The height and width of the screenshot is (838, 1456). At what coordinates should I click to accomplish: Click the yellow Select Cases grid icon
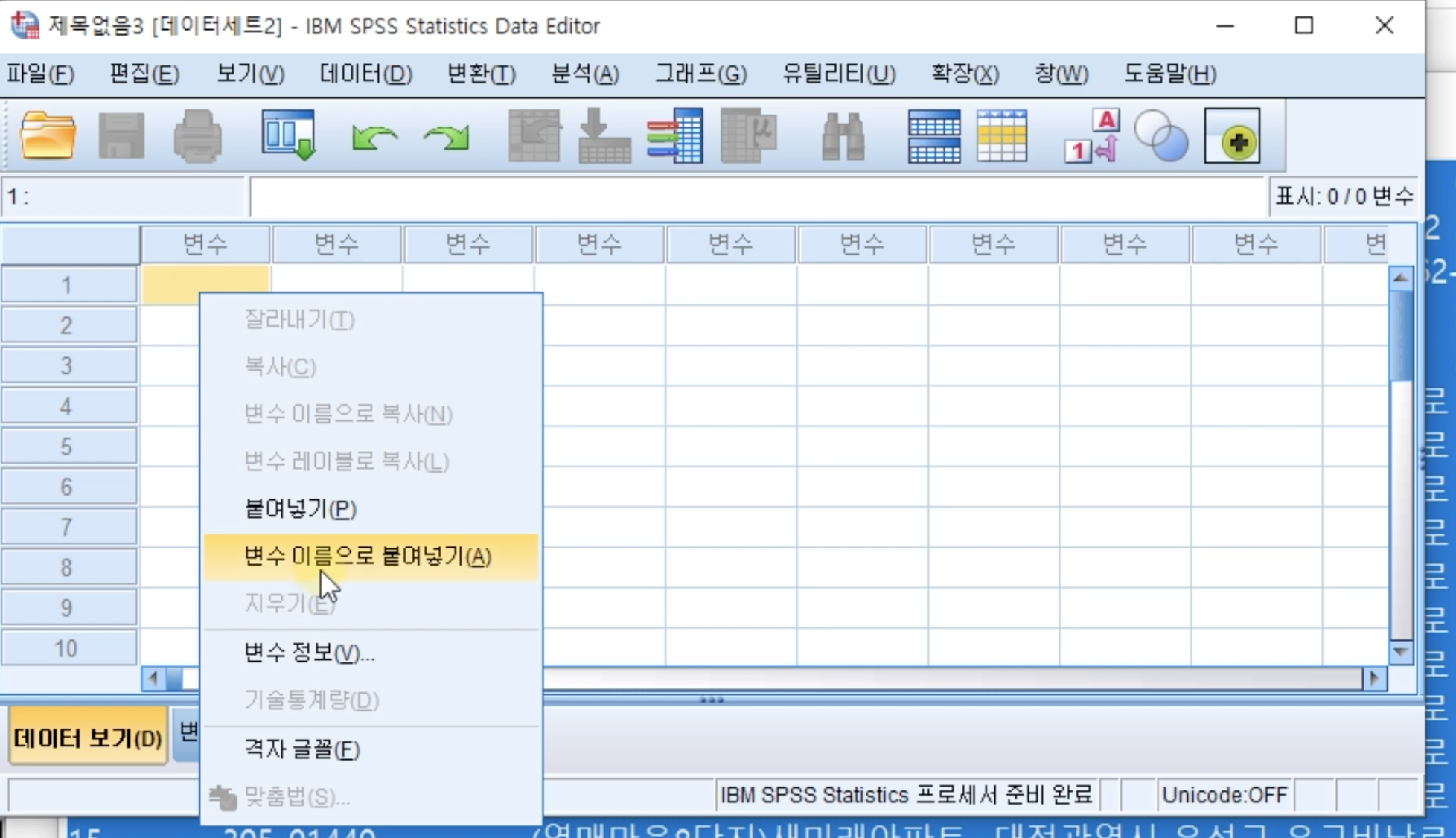point(1002,136)
